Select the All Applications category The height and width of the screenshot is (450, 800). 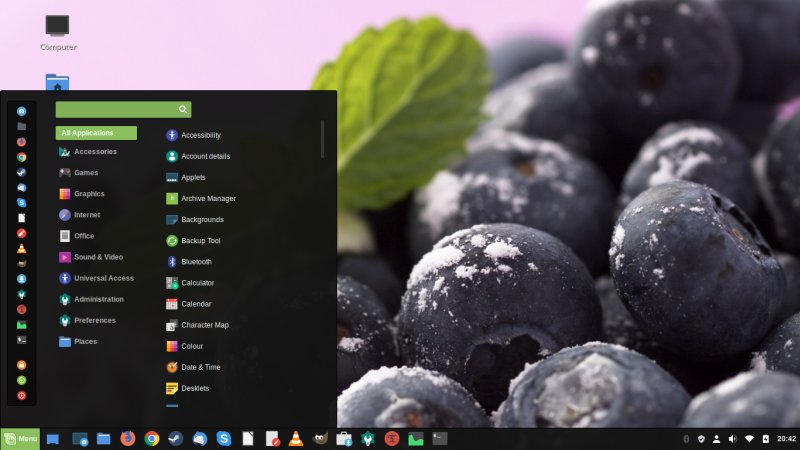(96, 133)
